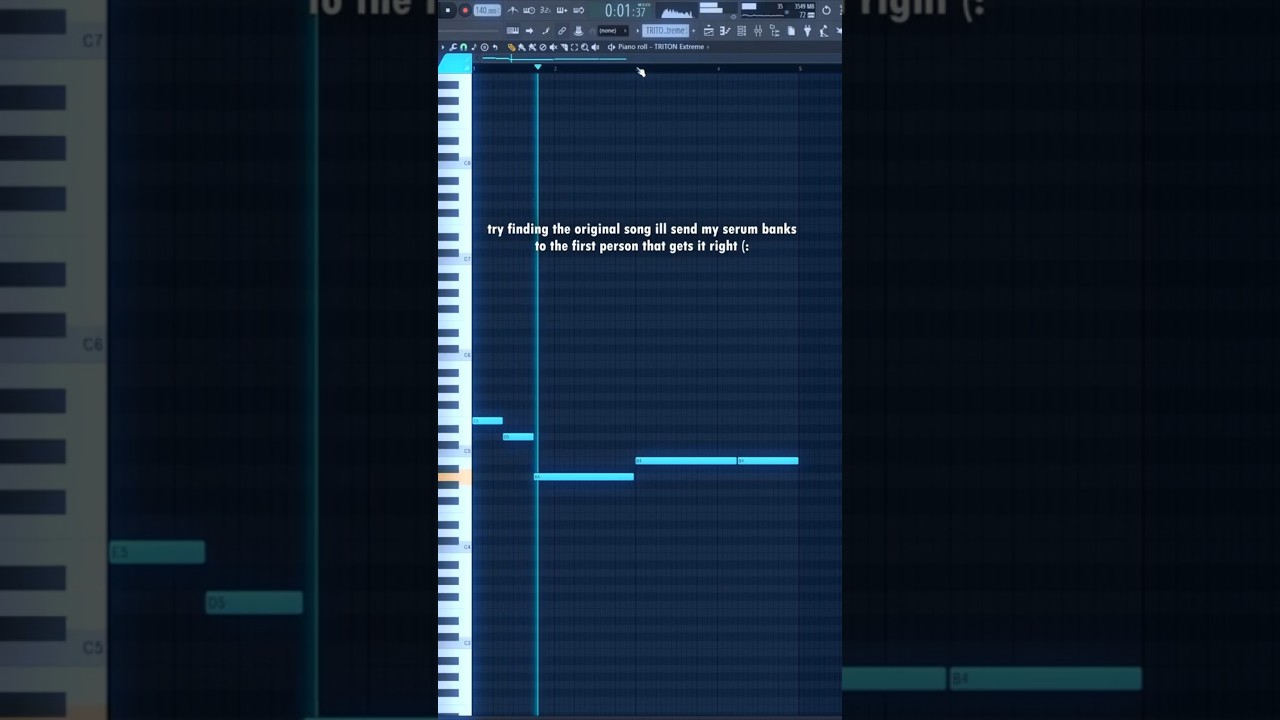Open the Channel rack
Screen dimensions: 1280x720
(x=741, y=31)
